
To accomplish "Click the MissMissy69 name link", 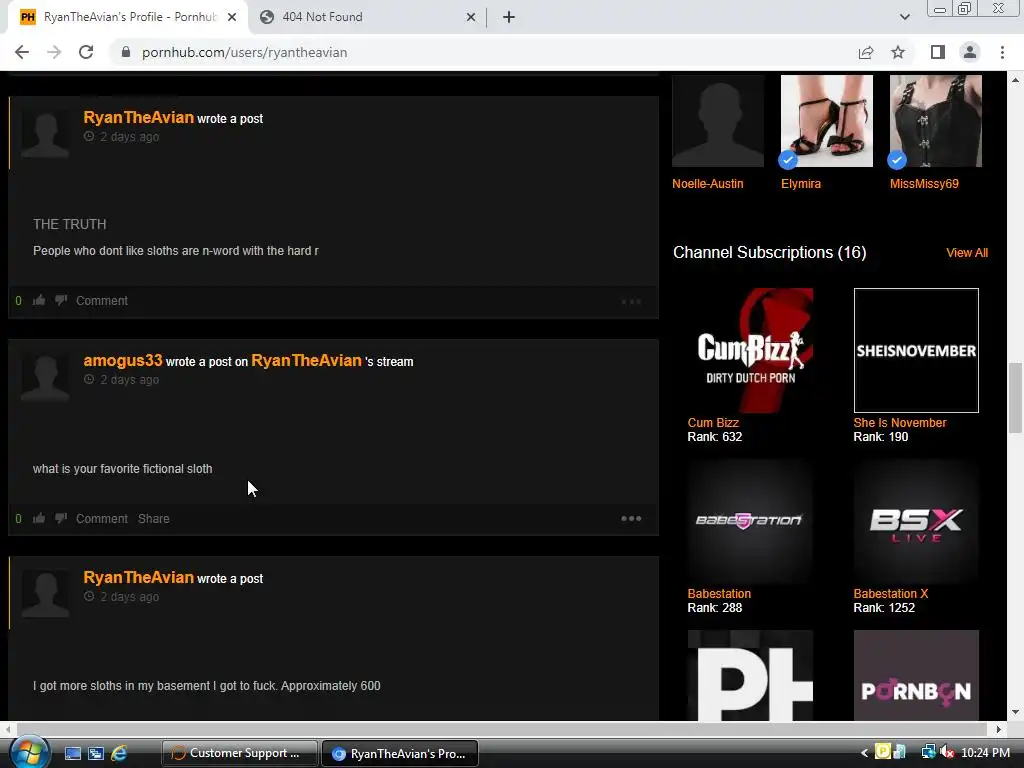I will coord(924,184).
